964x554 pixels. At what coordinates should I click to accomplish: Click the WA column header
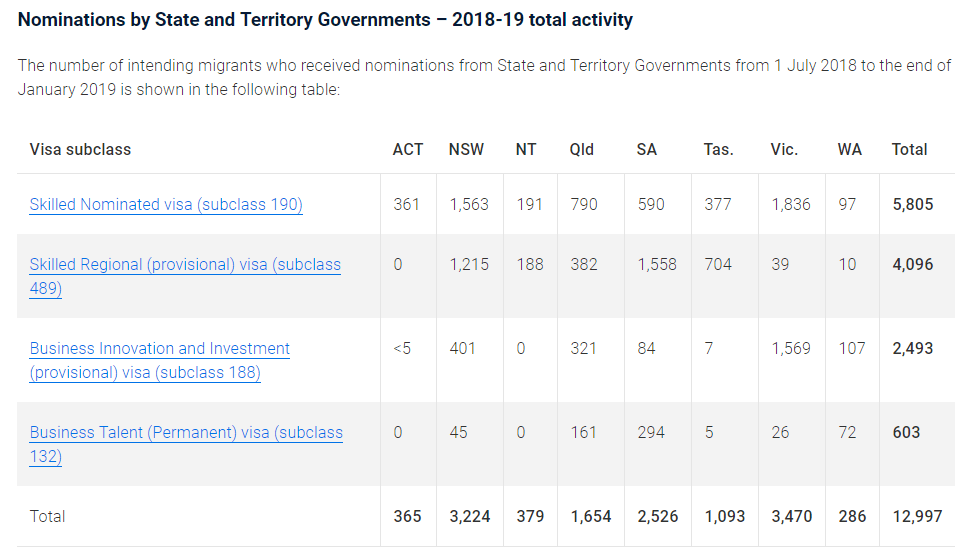[849, 150]
